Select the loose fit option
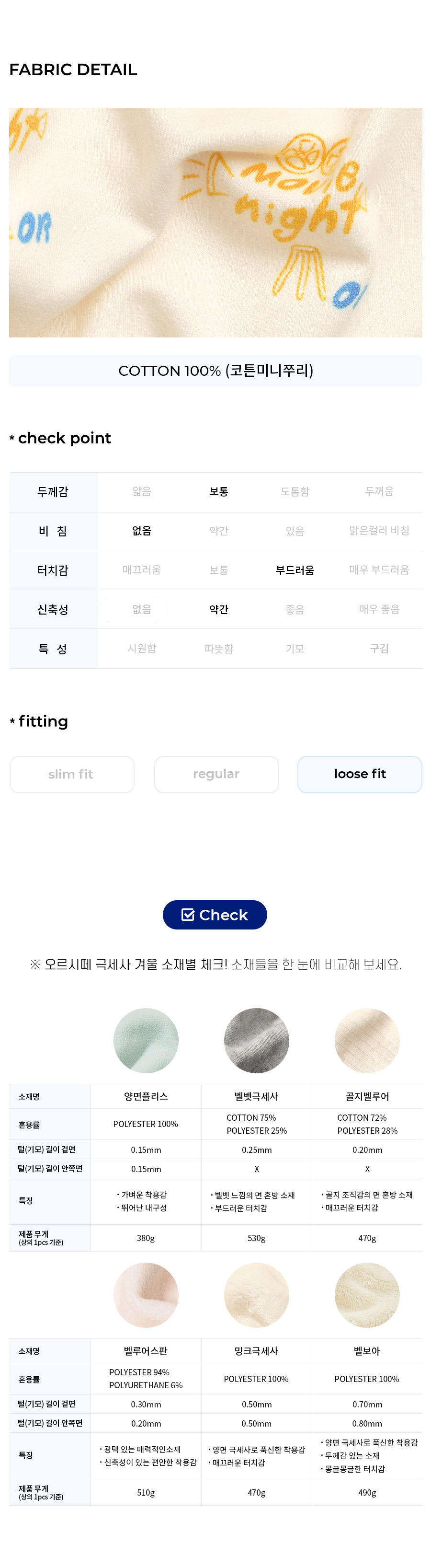 coord(359,774)
